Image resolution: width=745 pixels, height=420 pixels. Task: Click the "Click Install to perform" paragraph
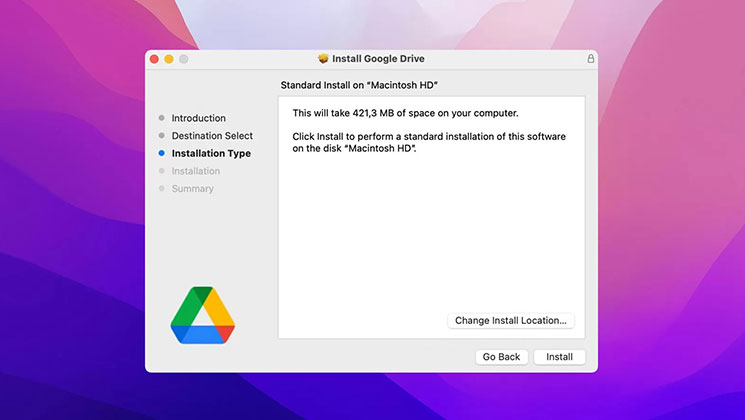[429, 142]
